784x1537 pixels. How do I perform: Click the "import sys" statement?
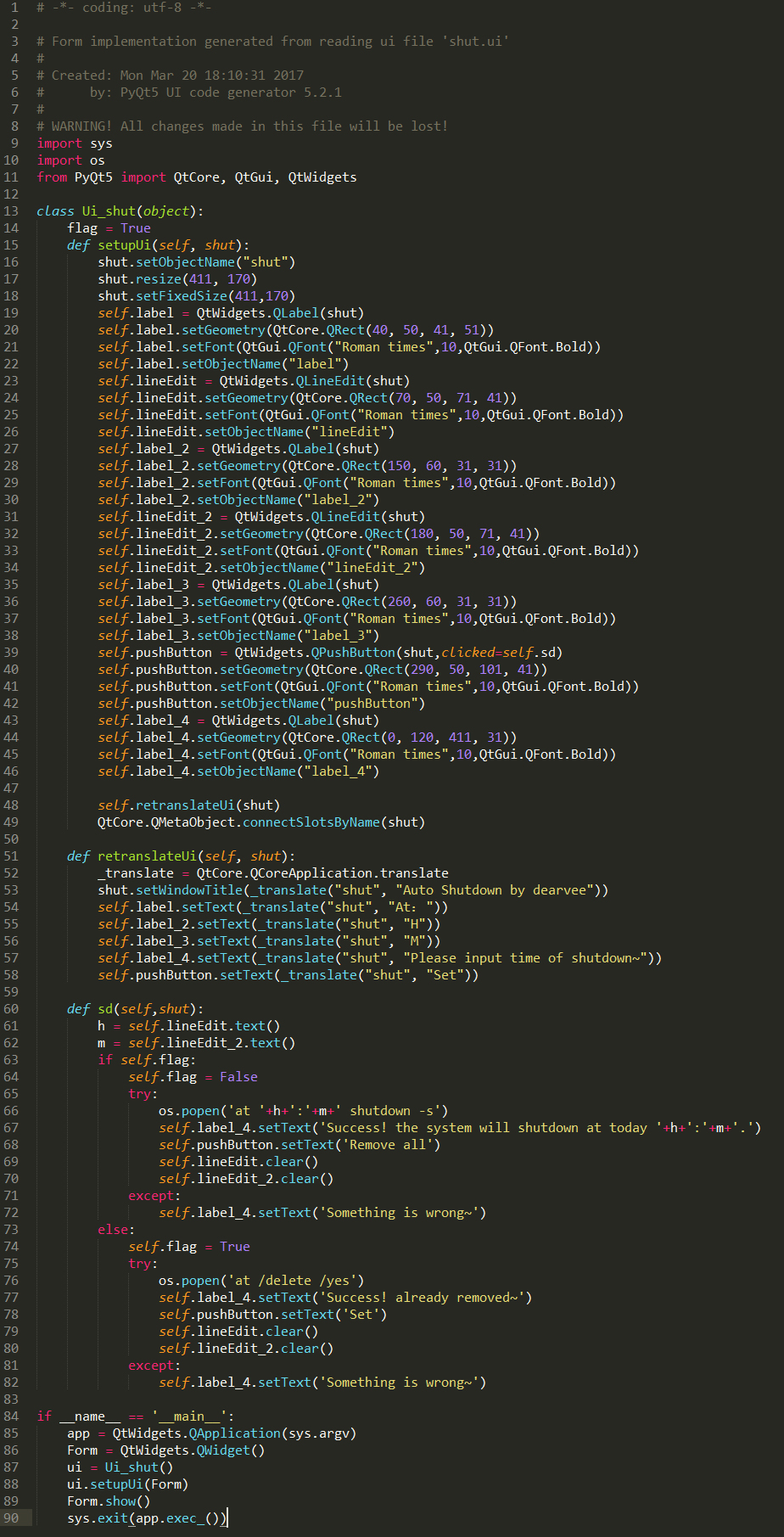(x=75, y=143)
